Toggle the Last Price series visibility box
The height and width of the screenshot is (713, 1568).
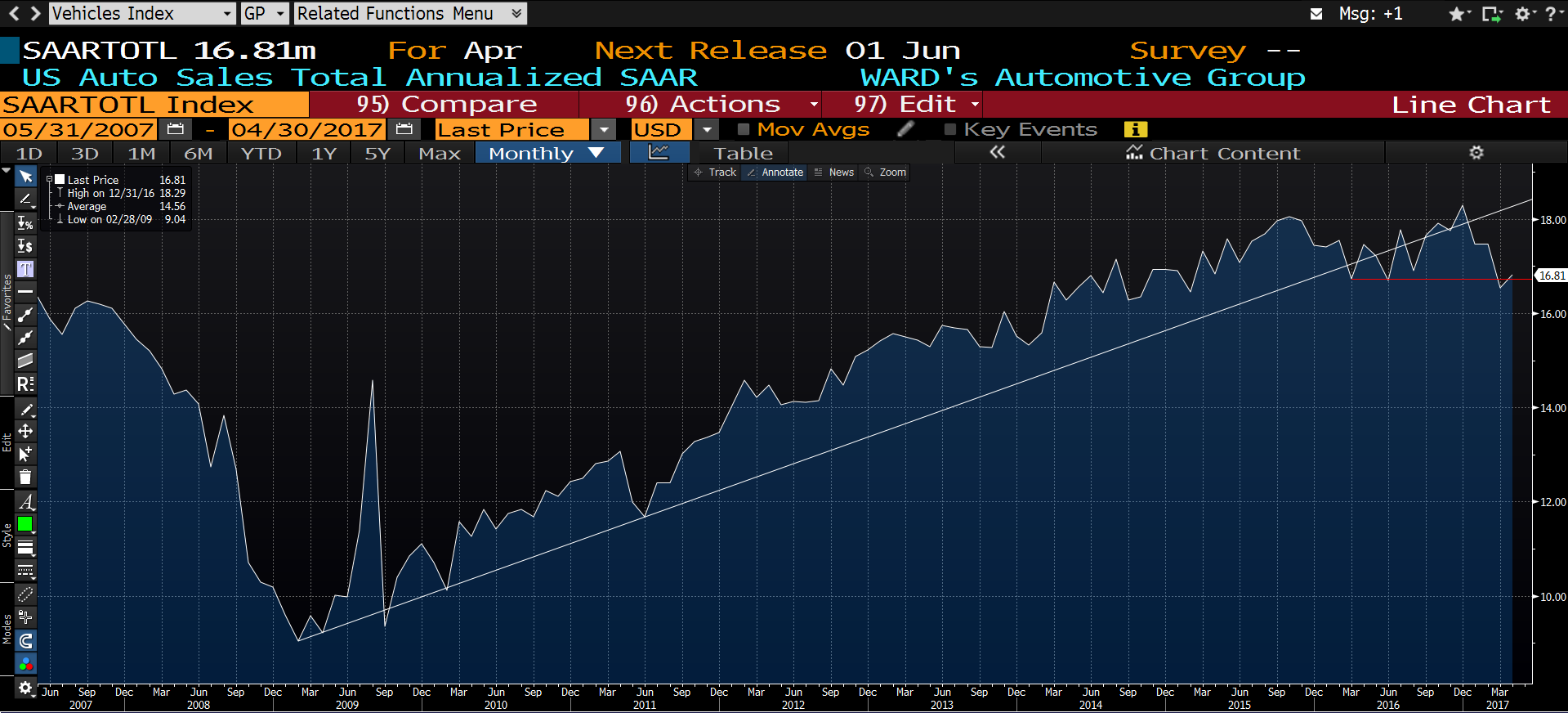click(60, 180)
